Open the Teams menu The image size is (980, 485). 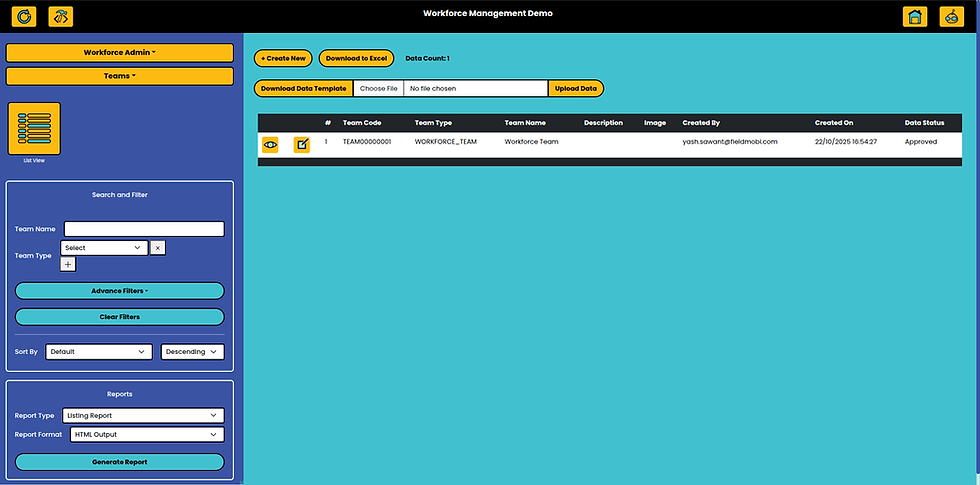(119, 76)
